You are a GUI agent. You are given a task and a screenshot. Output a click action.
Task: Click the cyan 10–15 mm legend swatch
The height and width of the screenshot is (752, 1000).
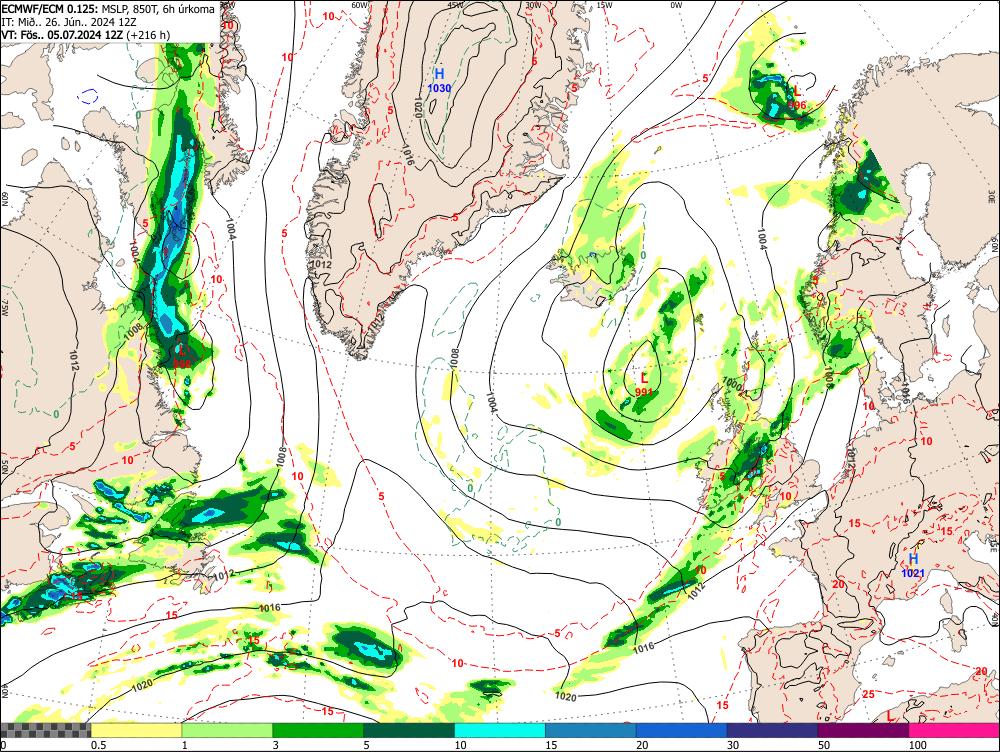click(x=500, y=730)
